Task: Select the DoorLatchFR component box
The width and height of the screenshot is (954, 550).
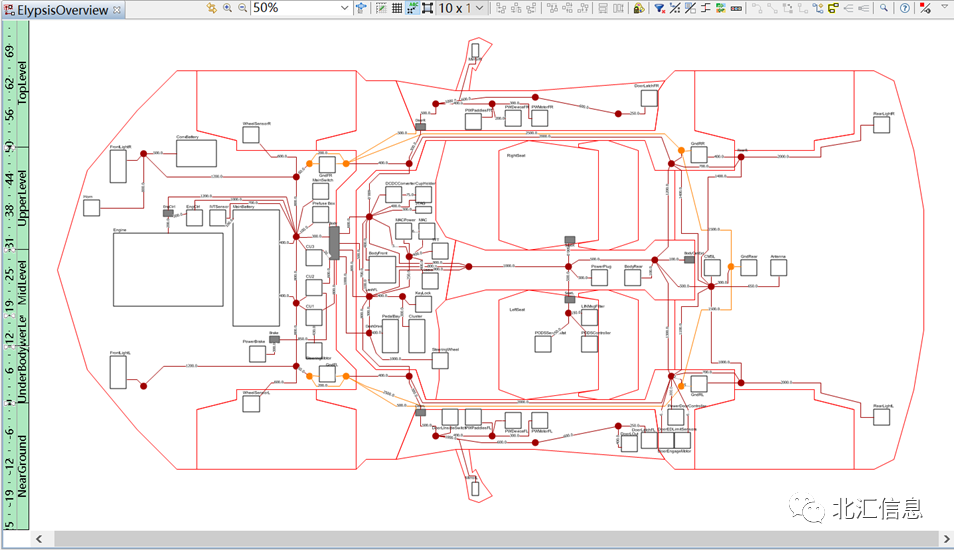Action: tap(649, 98)
